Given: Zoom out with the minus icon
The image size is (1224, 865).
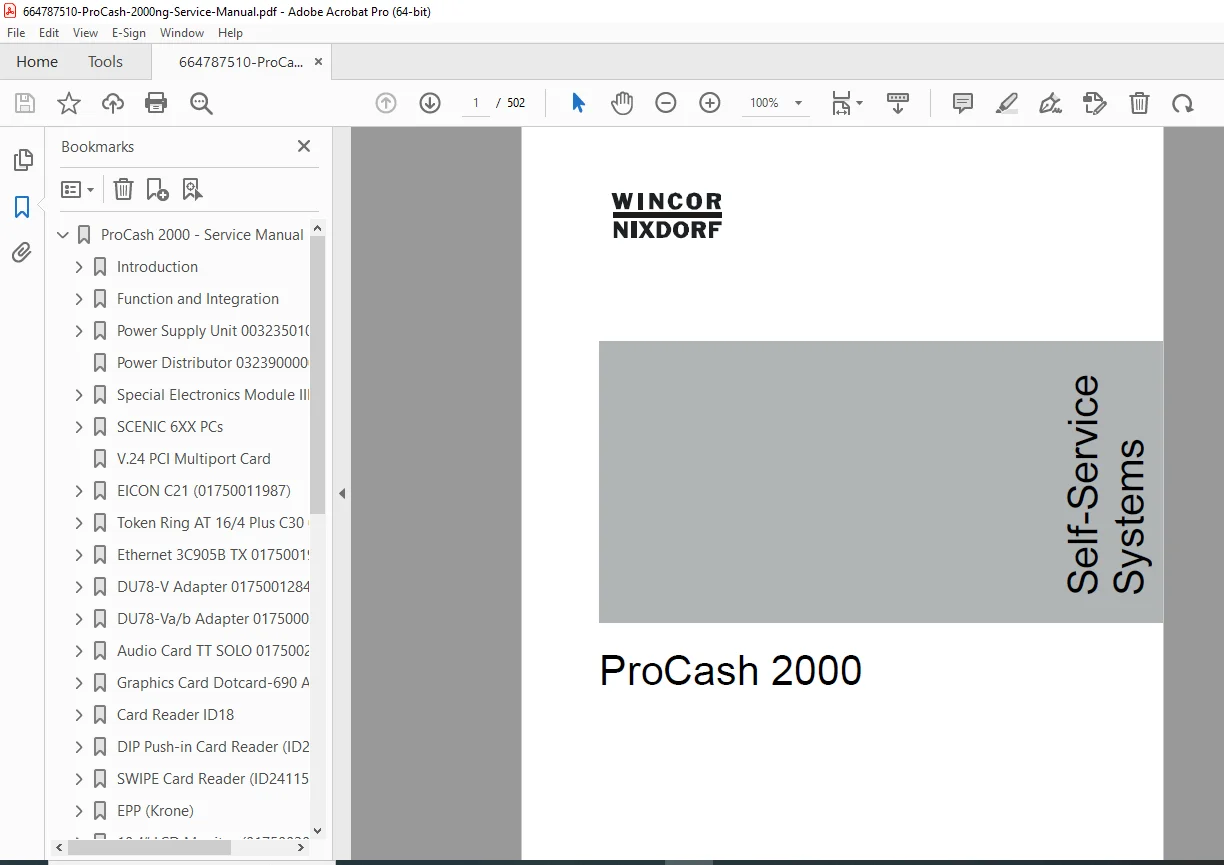Looking at the screenshot, I should (666, 103).
